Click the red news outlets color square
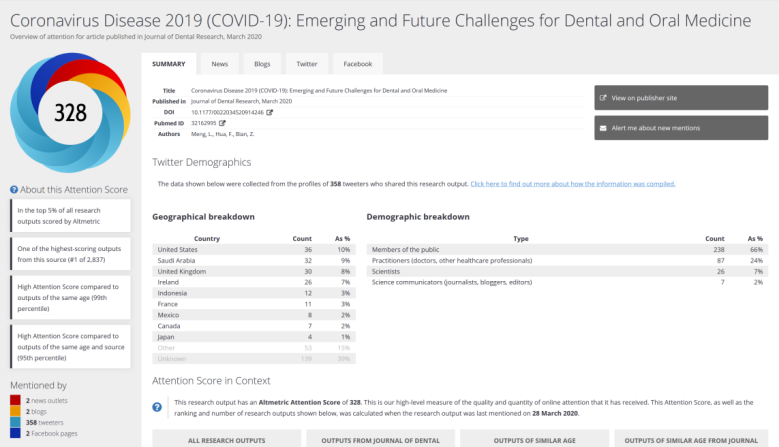Screen dimensions: 779x447 pyautogui.click(x=14, y=399)
